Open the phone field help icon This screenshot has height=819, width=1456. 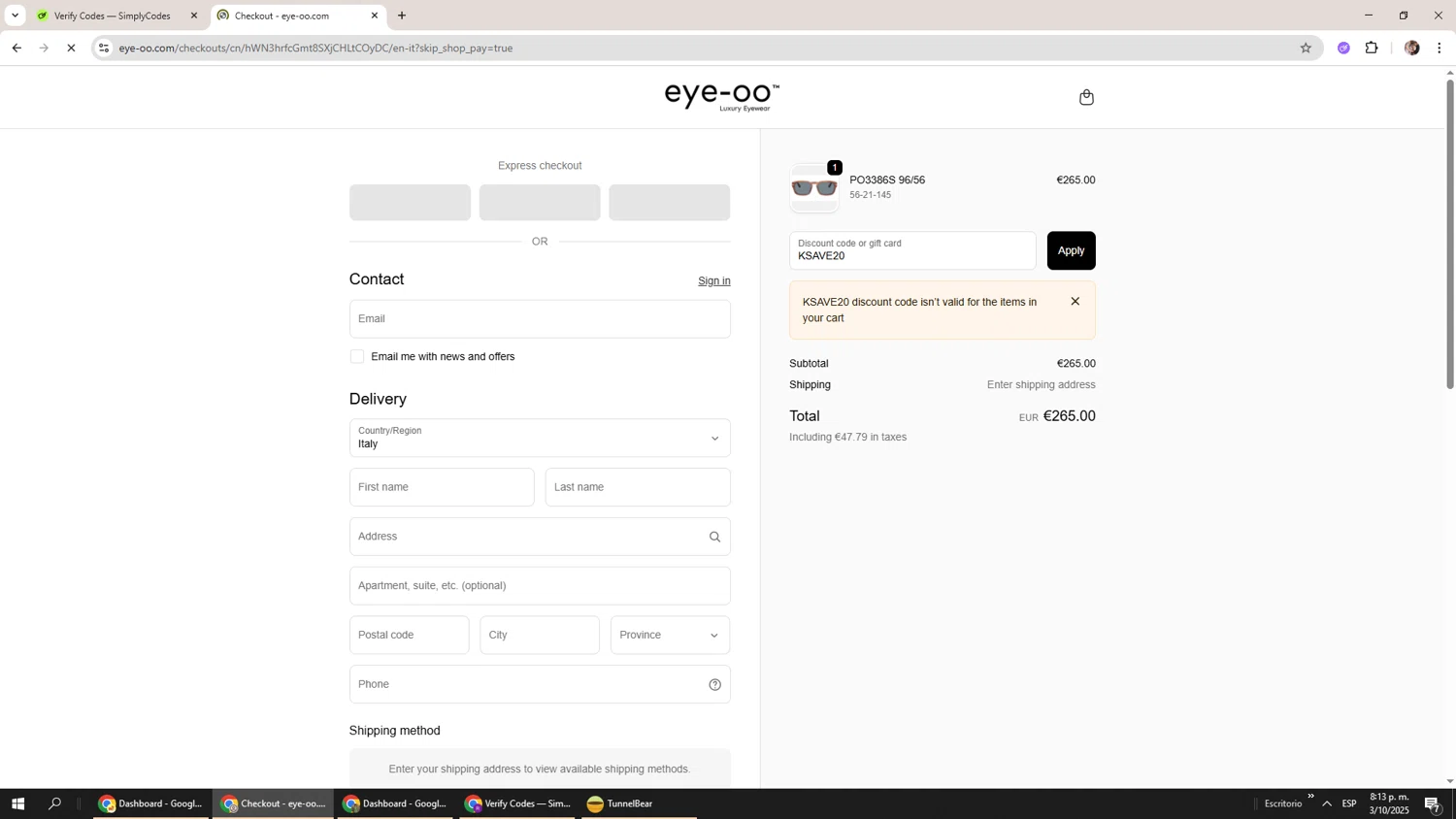[714, 684]
